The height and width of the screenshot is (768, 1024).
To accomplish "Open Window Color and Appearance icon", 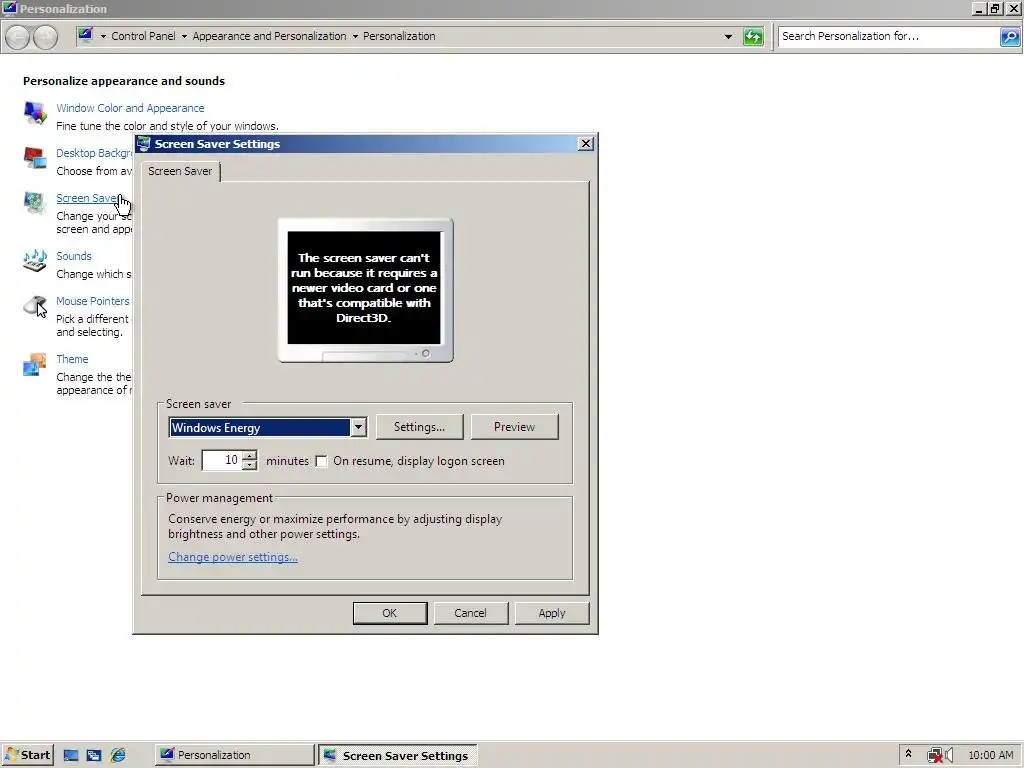I will (35, 113).
